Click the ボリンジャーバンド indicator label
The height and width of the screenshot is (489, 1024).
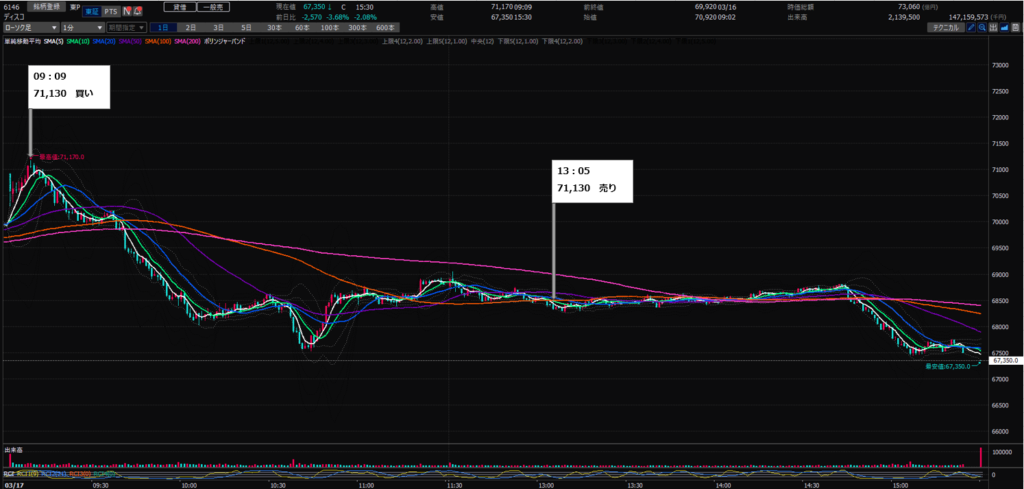(224, 41)
